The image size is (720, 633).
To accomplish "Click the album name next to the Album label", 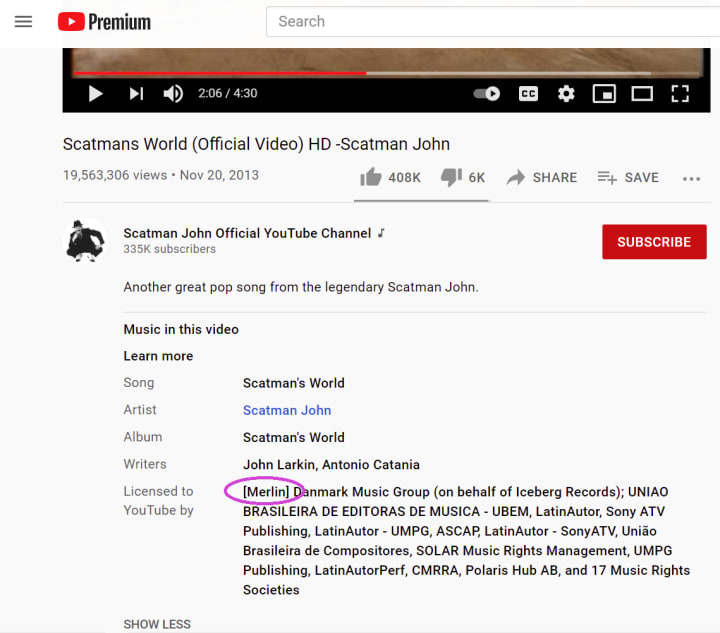I will [294, 437].
